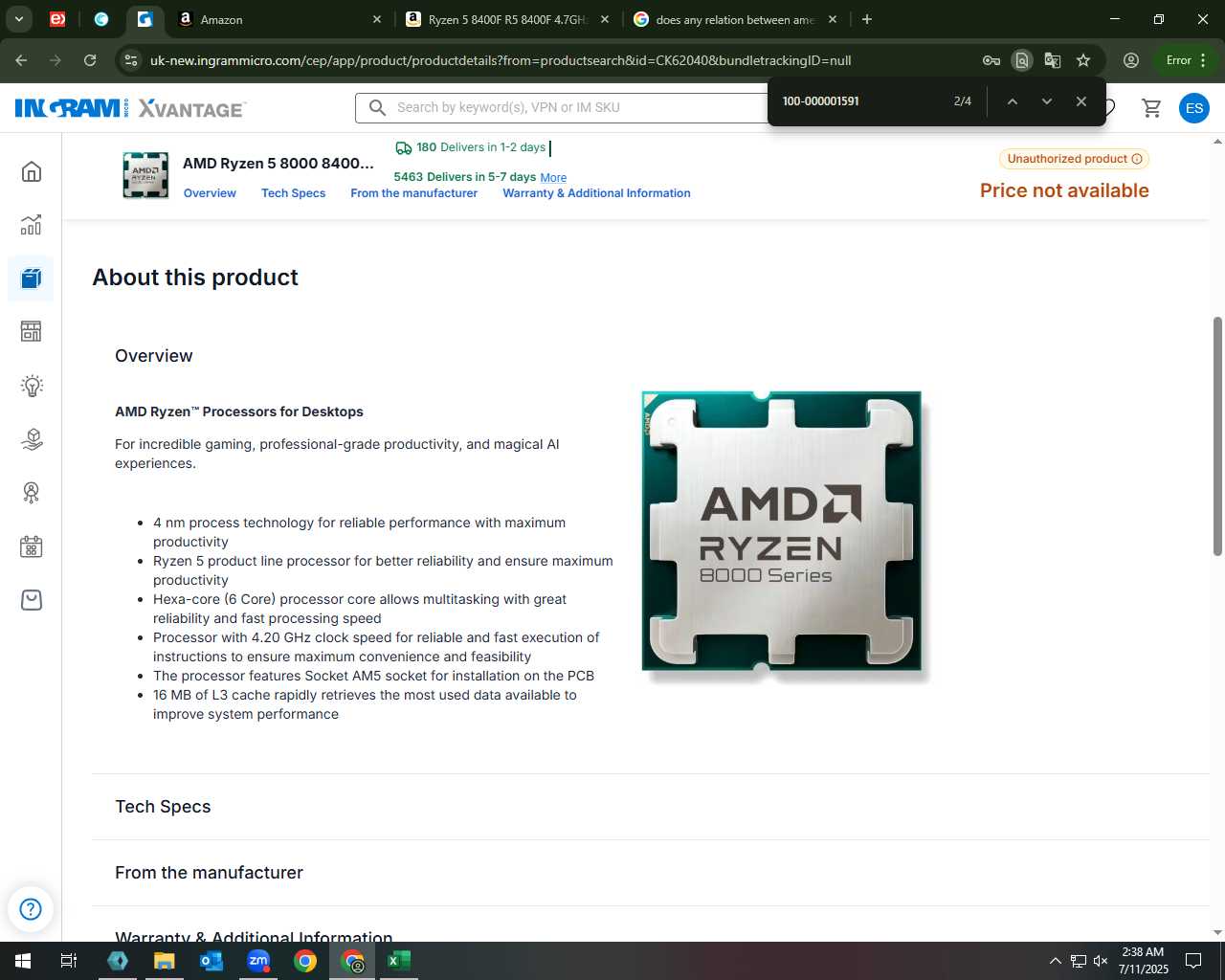Select the Warranty & Additional Information tab
The height and width of the screenshot is (980, 1225).
coord(596,193)
